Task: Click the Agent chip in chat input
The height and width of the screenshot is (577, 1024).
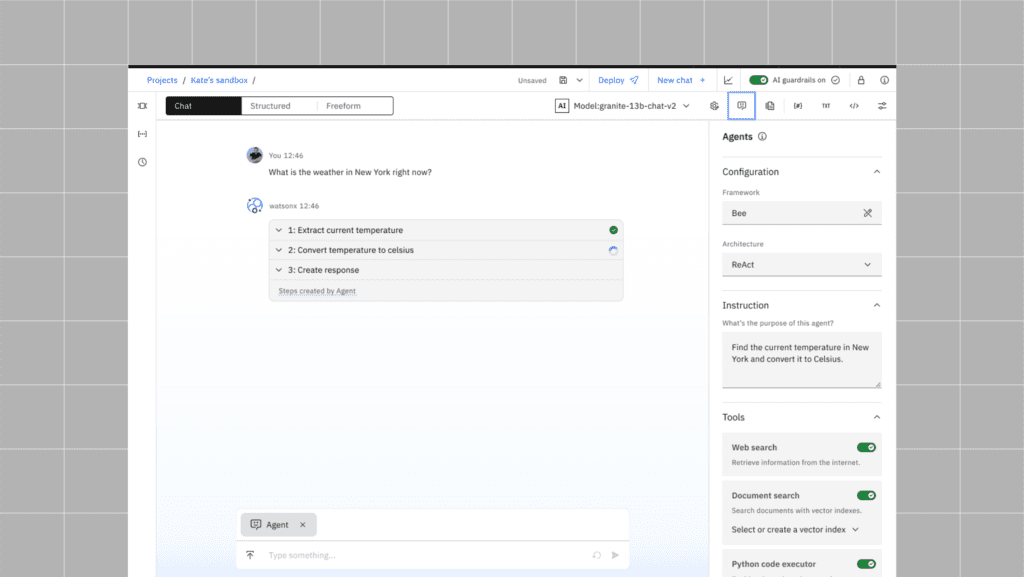Action: [278, 525]
